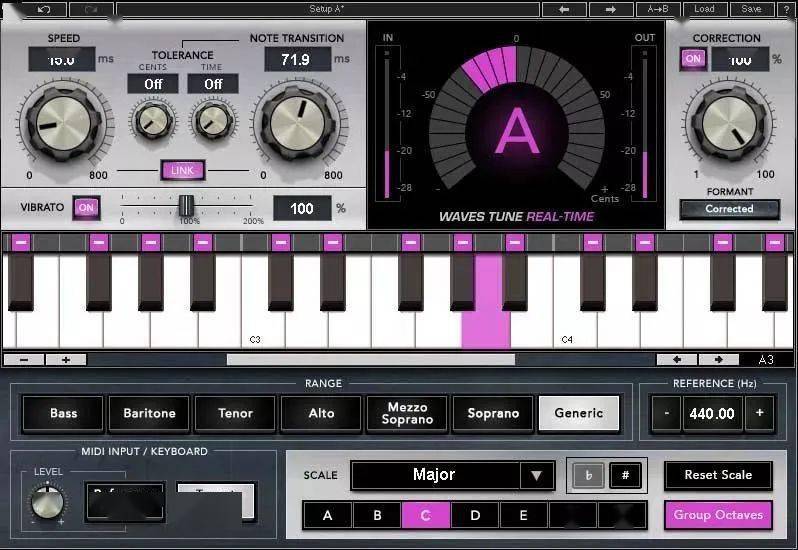Image resolution: width=798 pixels, height=550 pixels.
Task: Open the Major scale dropdown
Action: pyautogui.click(x=452, y=475)
